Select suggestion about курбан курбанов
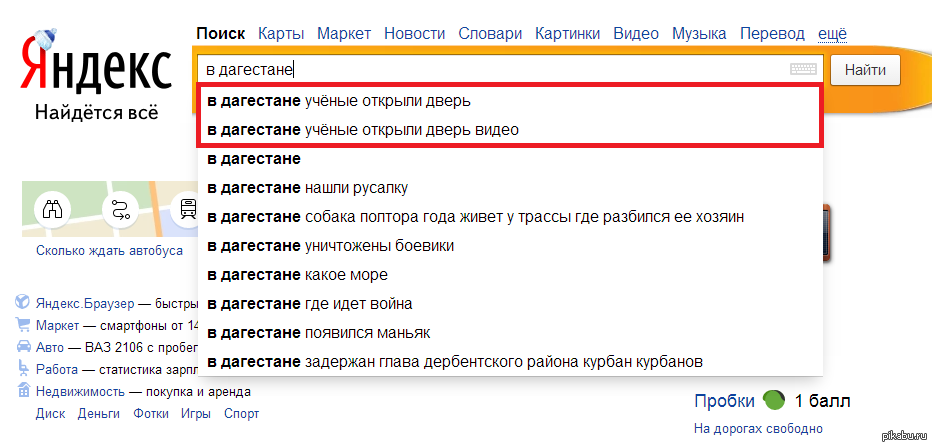Image resolution: width=932 pixels, height=447 pixels. tap(511, 361)
